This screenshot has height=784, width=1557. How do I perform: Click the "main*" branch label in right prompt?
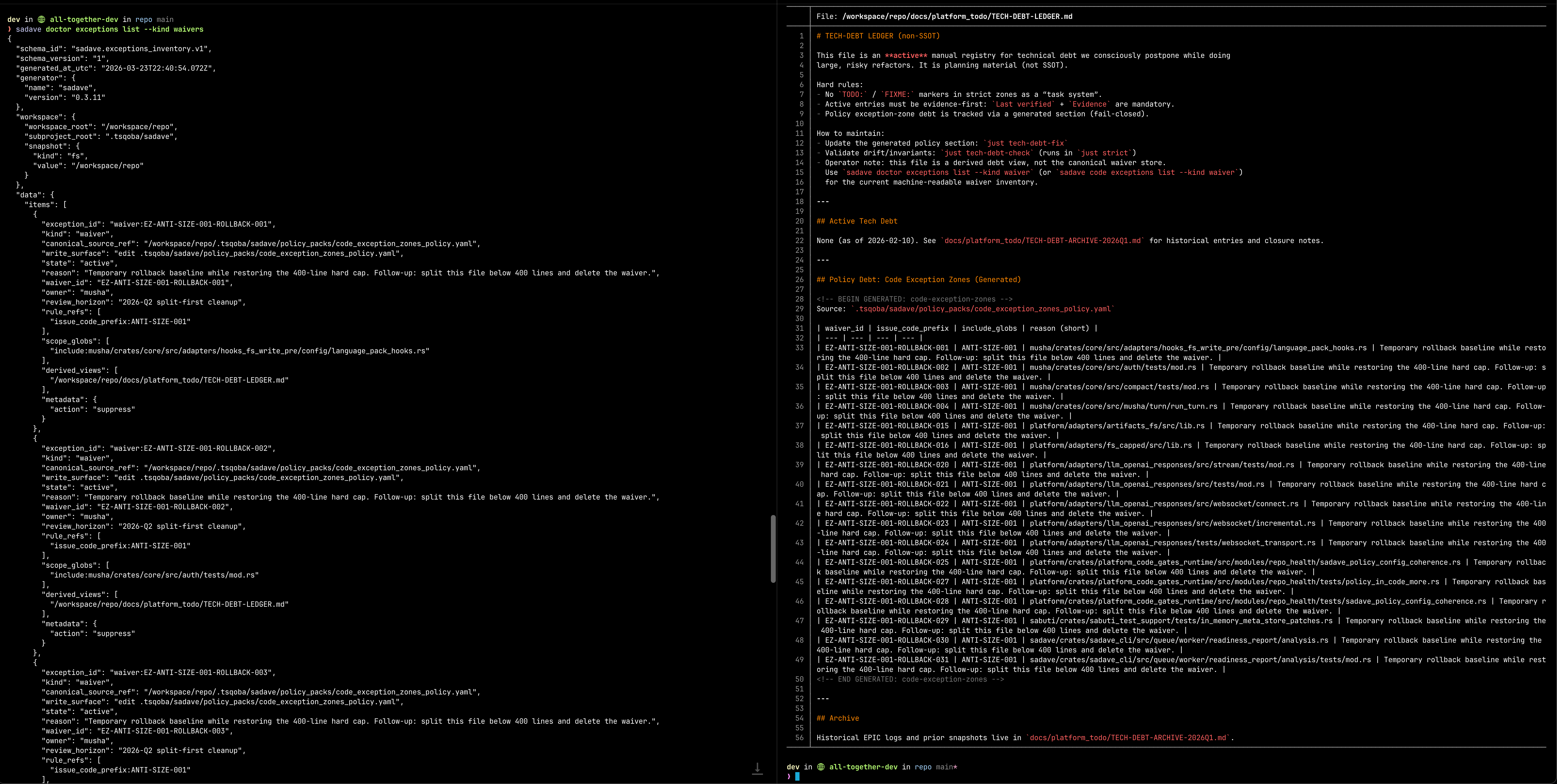tap(946, 767)
